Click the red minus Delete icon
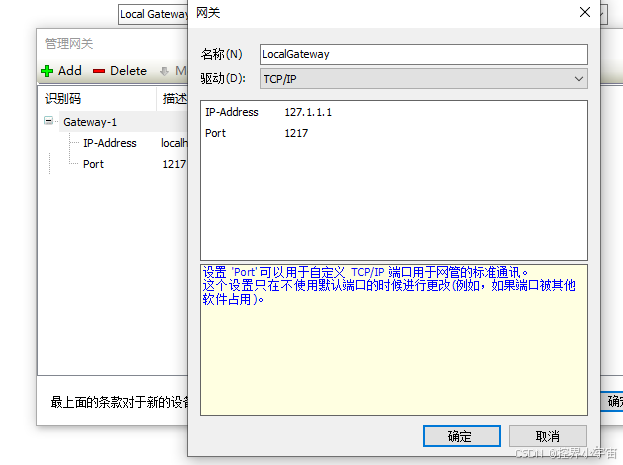This screenshot has height=465, width=623. (98, 71)
